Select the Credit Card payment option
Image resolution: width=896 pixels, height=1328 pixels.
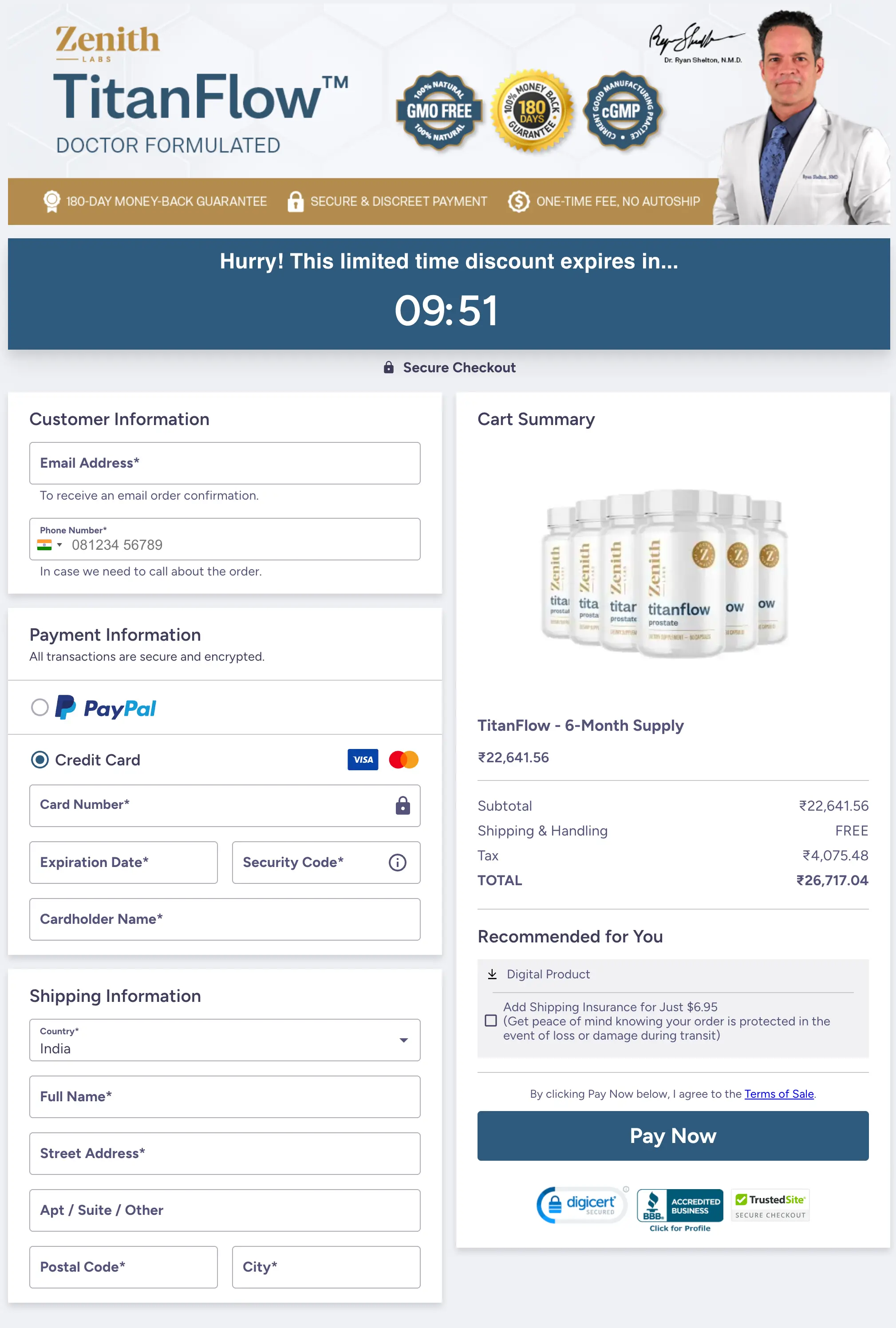[x=39, y=760]
